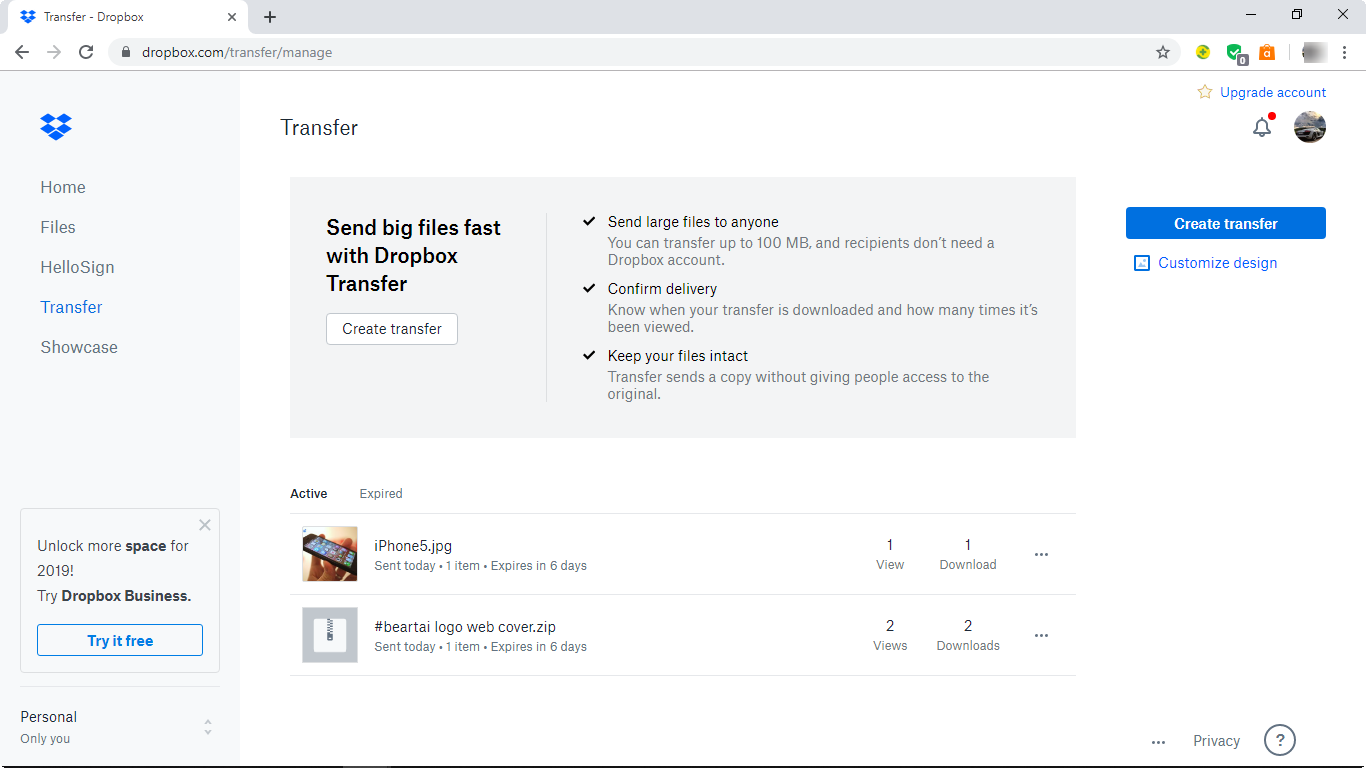Go to Home in sidebar

pos(63,187)
